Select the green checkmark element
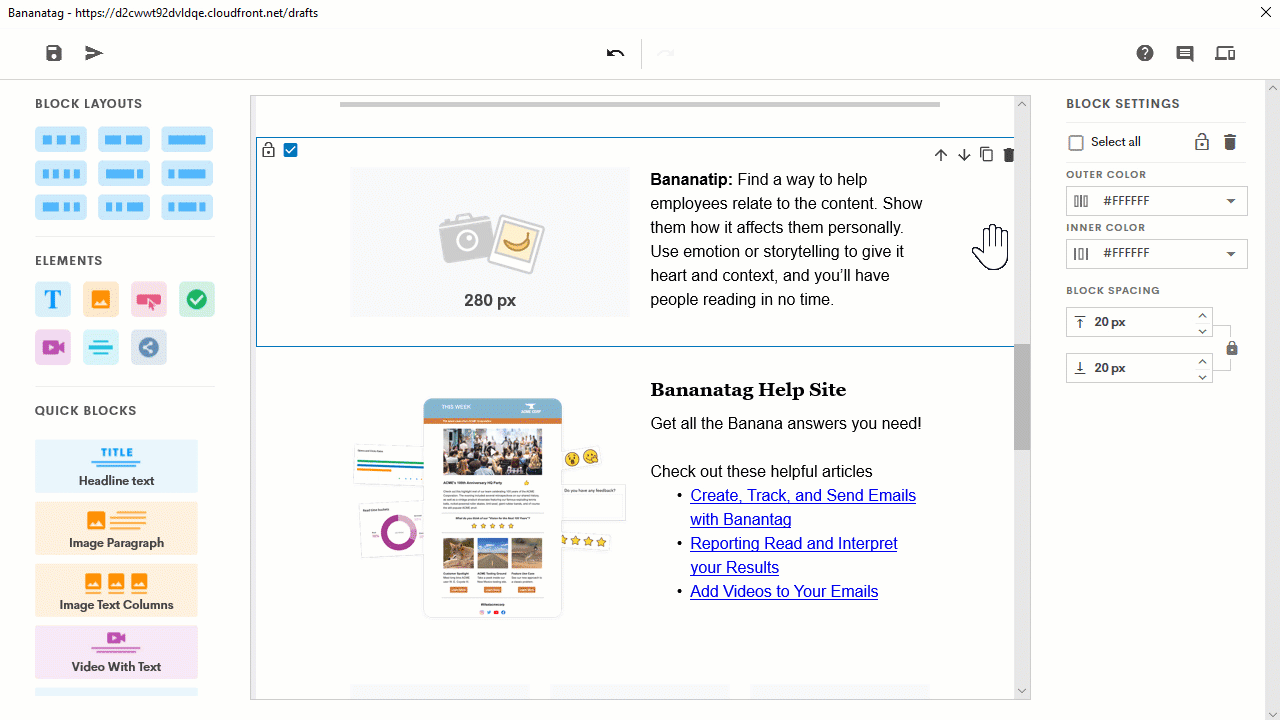Screen dimensions: 1280x720 point(197,299)
